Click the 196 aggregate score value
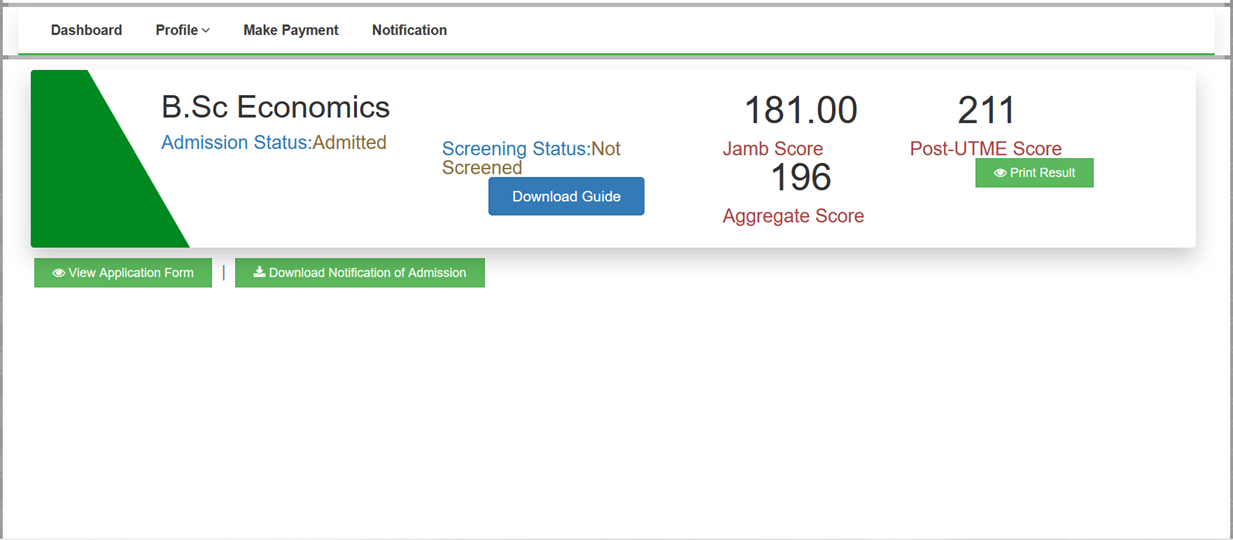This screenshot has width=1233, height=540. coord(800,178)
